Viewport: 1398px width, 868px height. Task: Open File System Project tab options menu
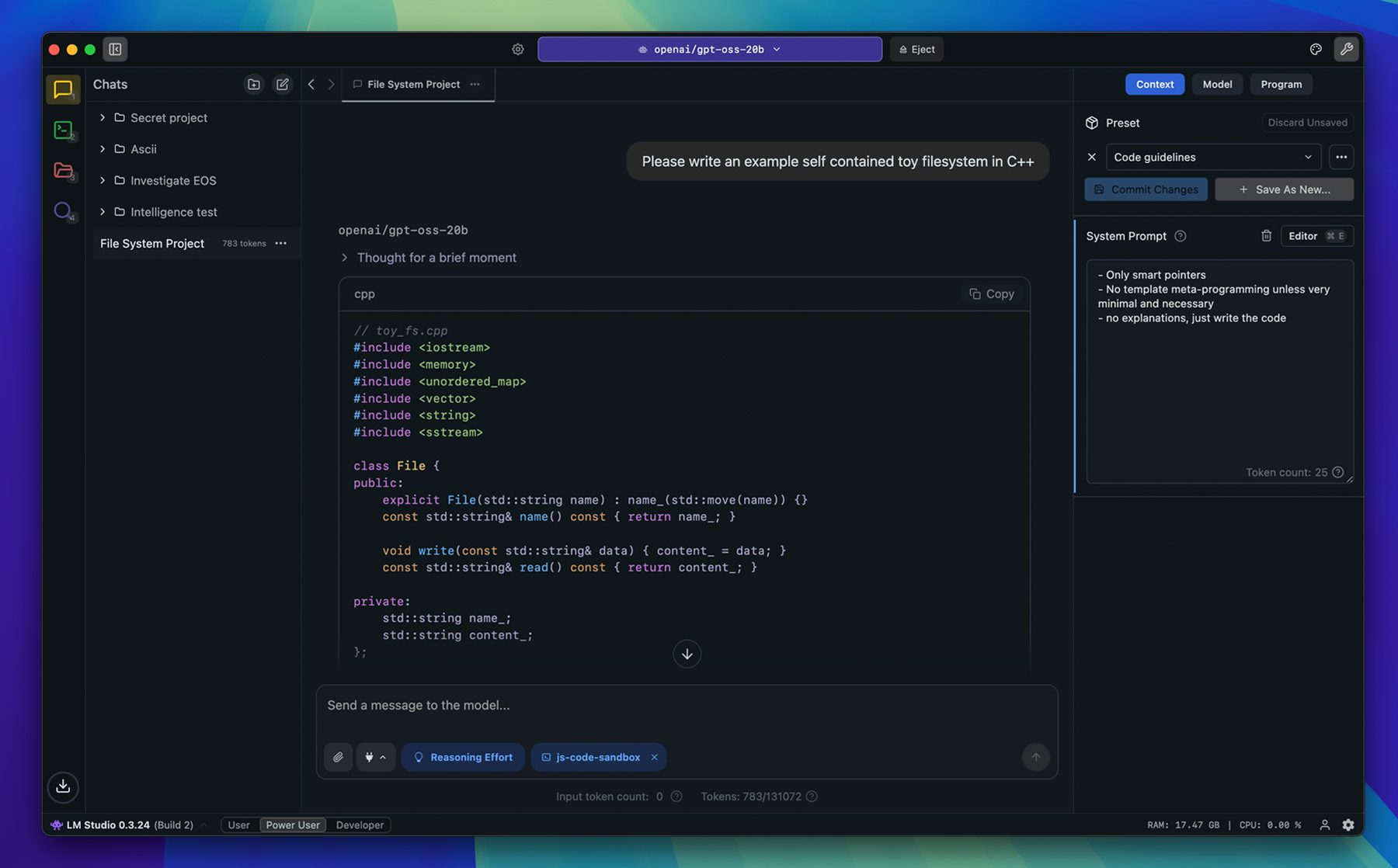tap(475, 84)
